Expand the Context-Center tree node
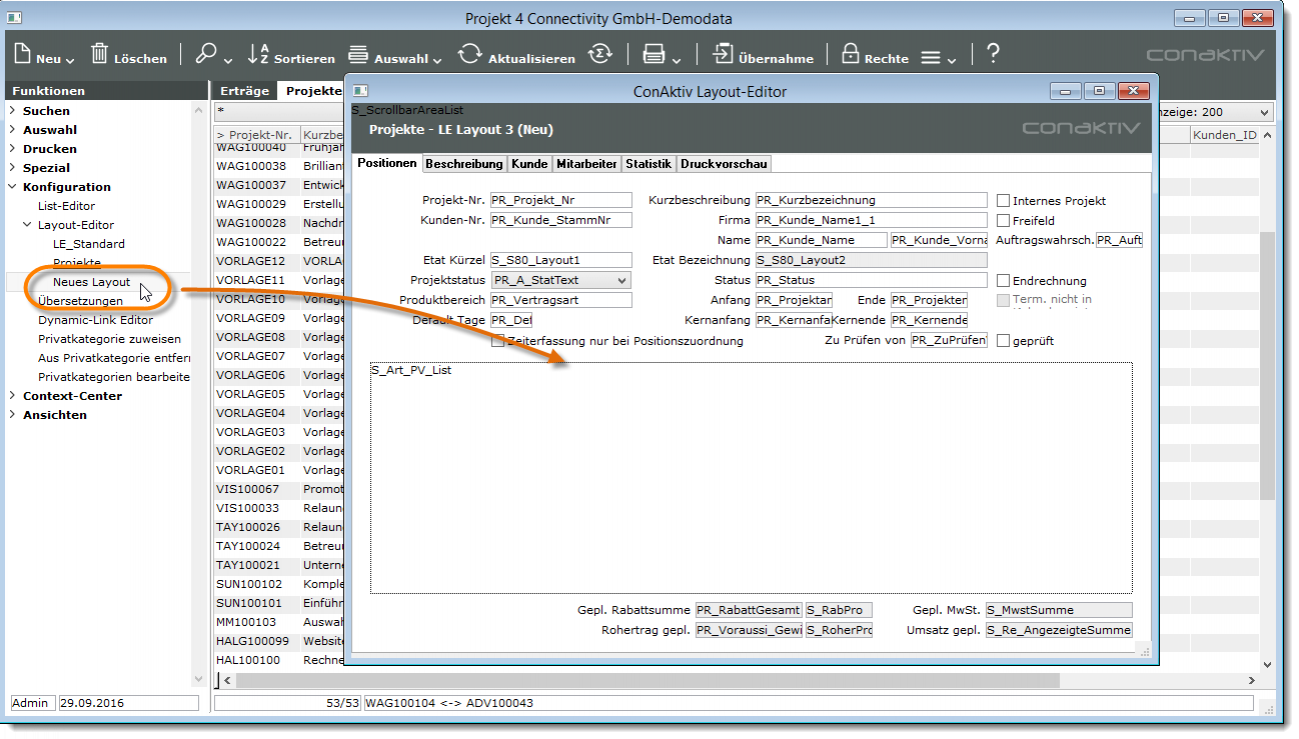 tap(12, 396)
